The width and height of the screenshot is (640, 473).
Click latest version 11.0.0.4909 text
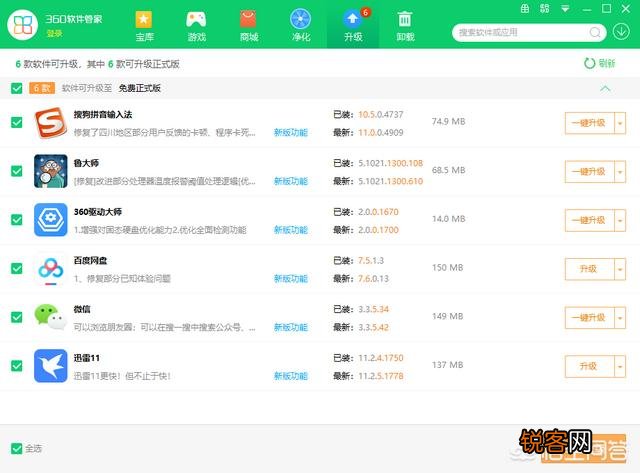pyautogui.click(x=381, y=132)
